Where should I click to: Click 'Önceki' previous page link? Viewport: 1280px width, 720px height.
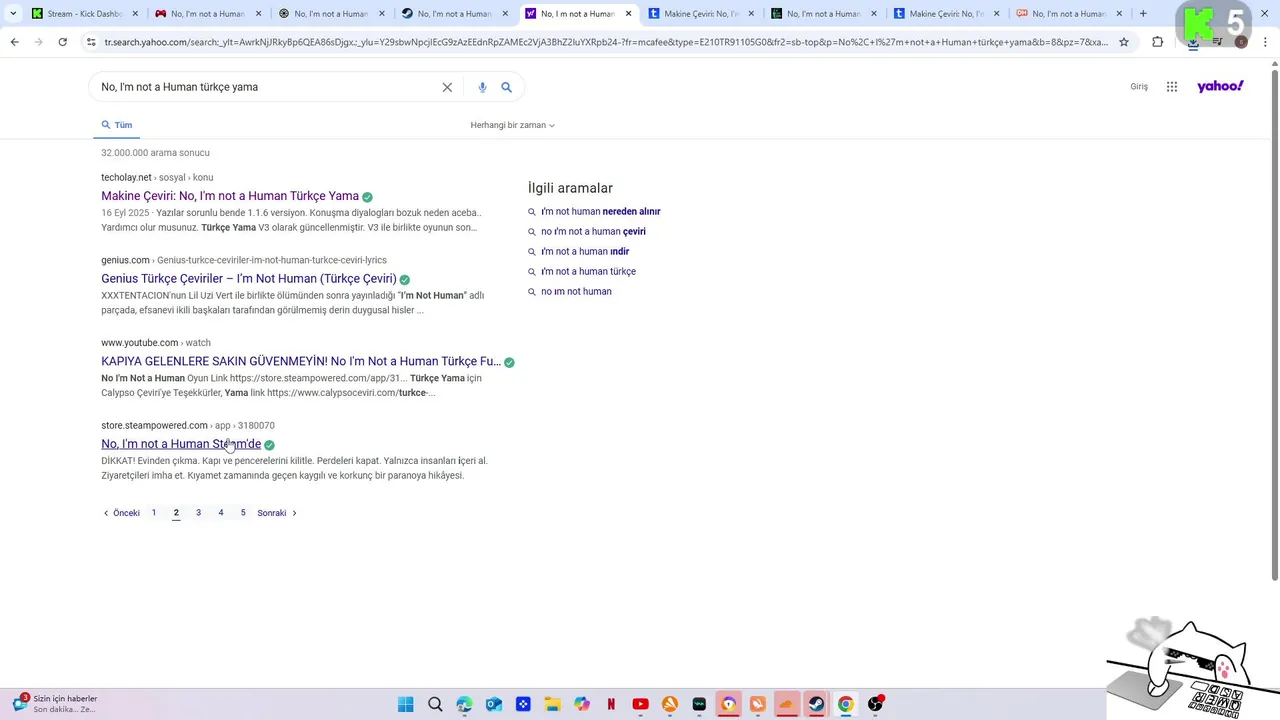click(x=121, y=513)
